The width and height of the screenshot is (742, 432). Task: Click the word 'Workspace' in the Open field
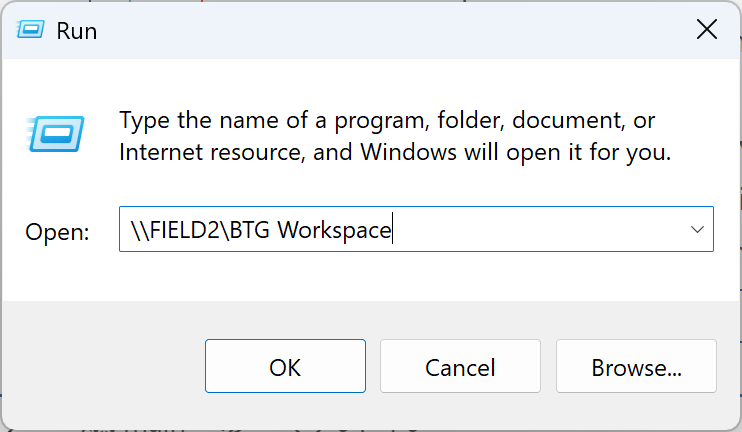tap(334, 230)
